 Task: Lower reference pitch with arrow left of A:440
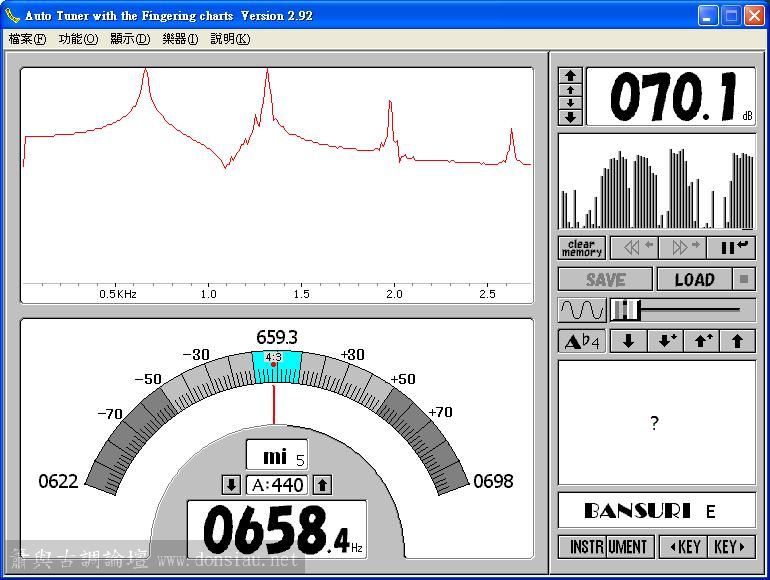(231, 485)
